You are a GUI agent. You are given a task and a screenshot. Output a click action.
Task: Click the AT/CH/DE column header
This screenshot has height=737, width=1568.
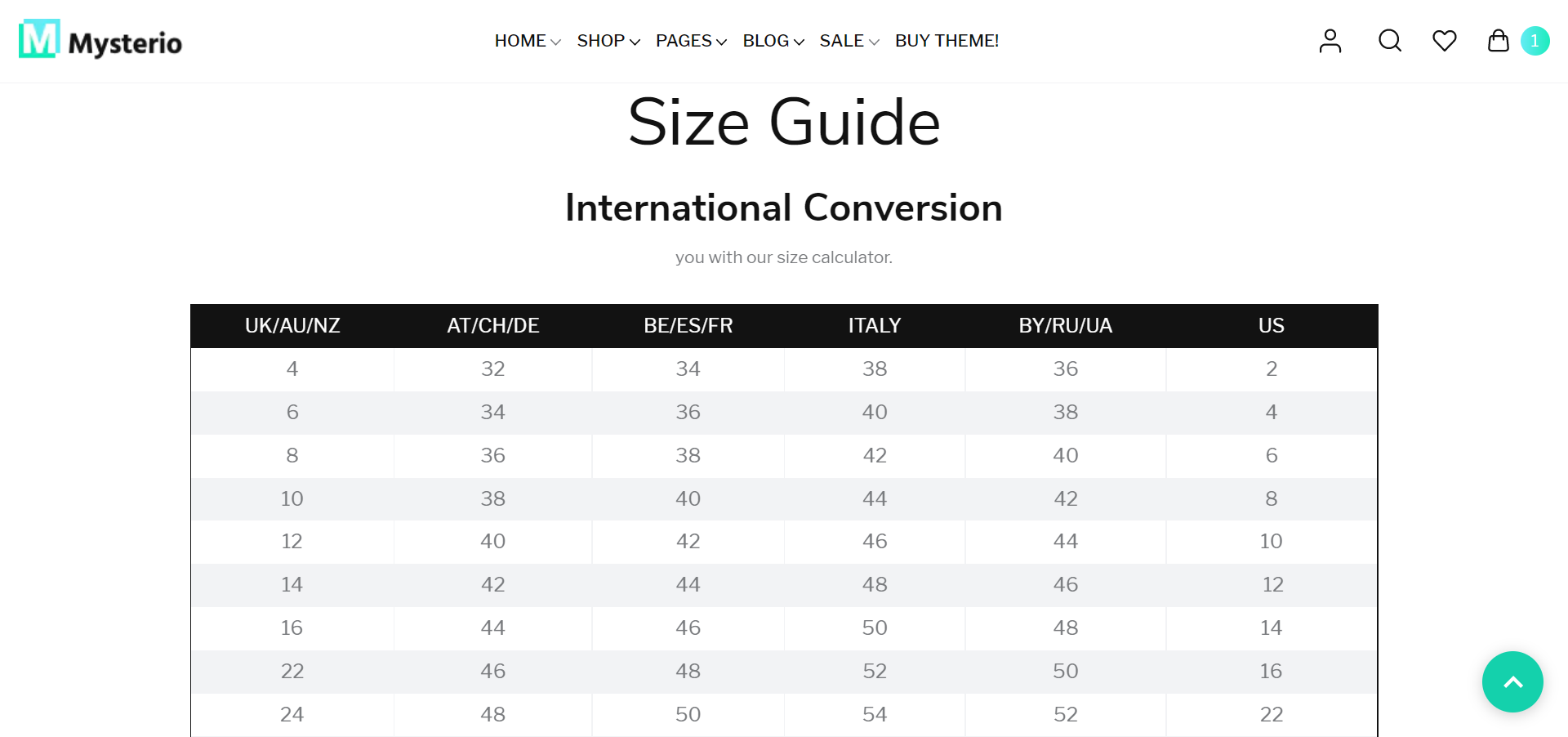pyautogui.click(x=492, y=325)
